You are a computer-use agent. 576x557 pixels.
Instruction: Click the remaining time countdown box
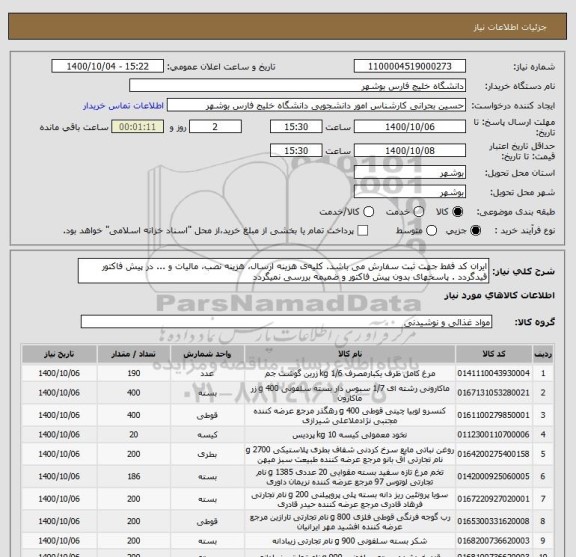coord(137,127)
